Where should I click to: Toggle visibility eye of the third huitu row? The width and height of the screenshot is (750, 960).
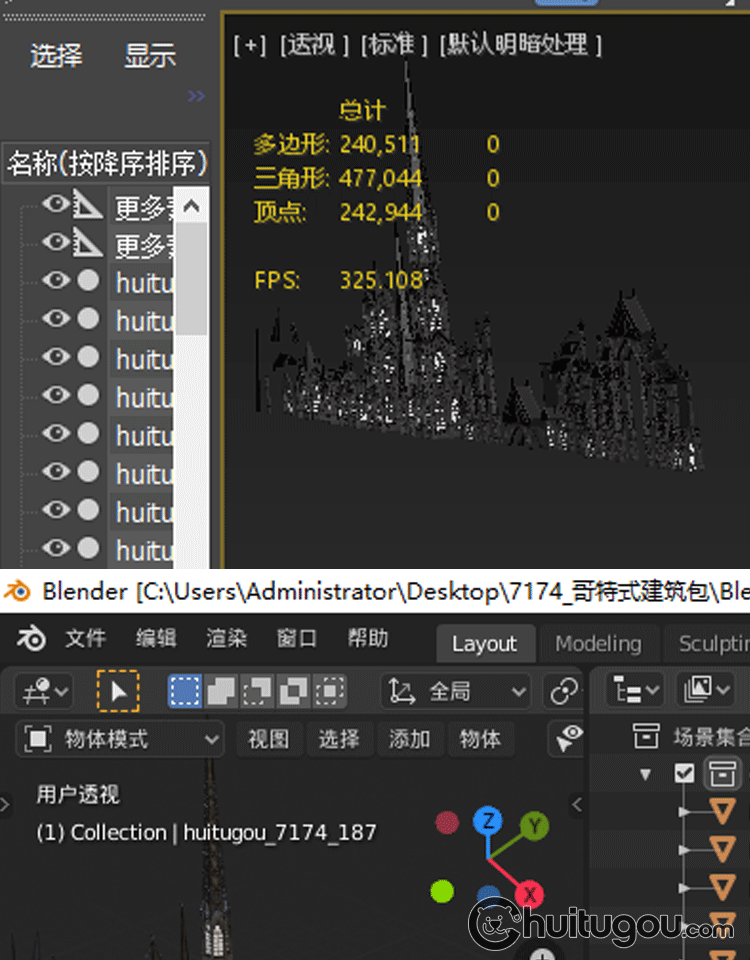point(56,356)
